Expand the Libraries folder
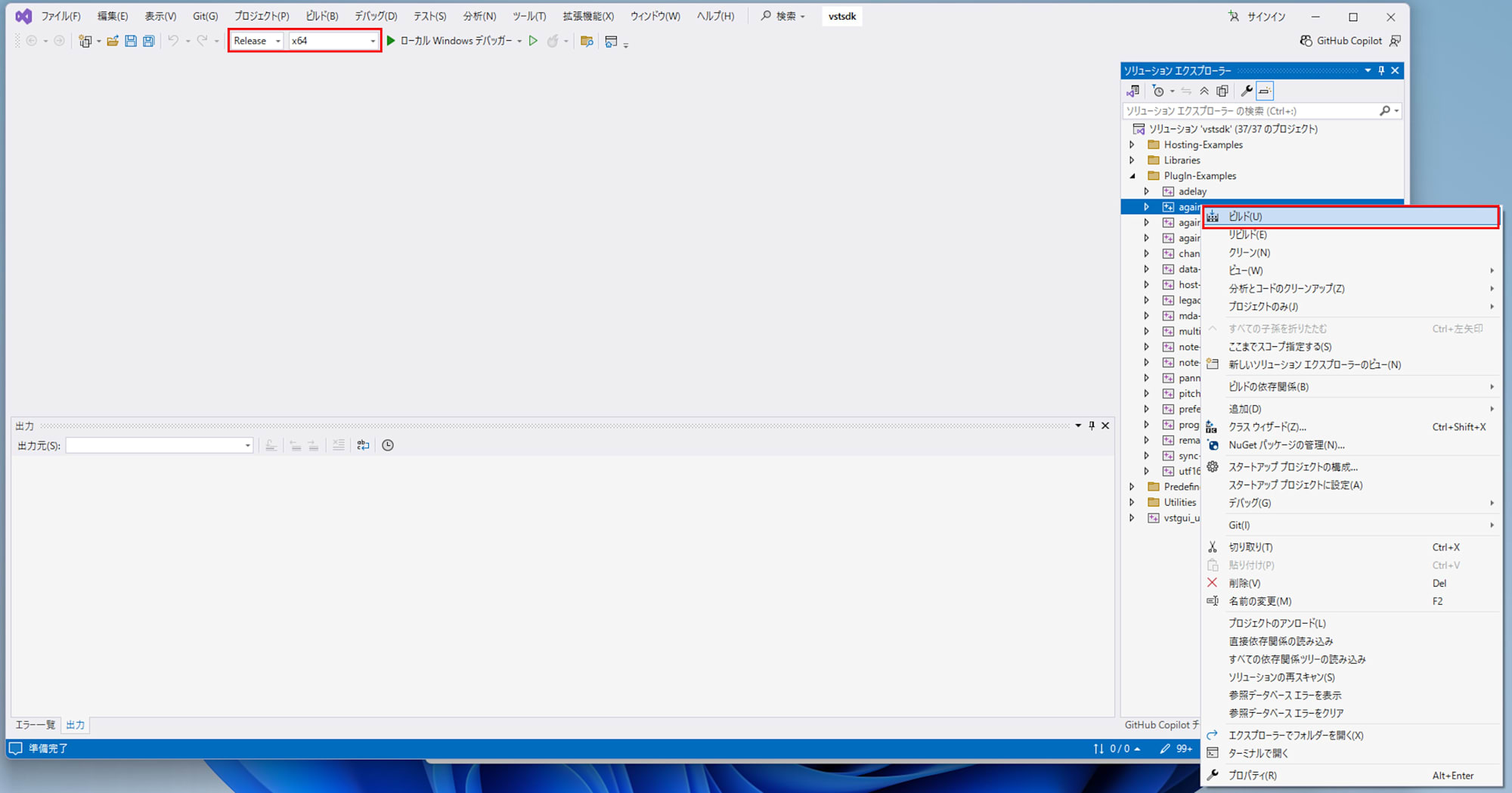This screenshot has height=793, width=1512. (x=1132, y=160)
